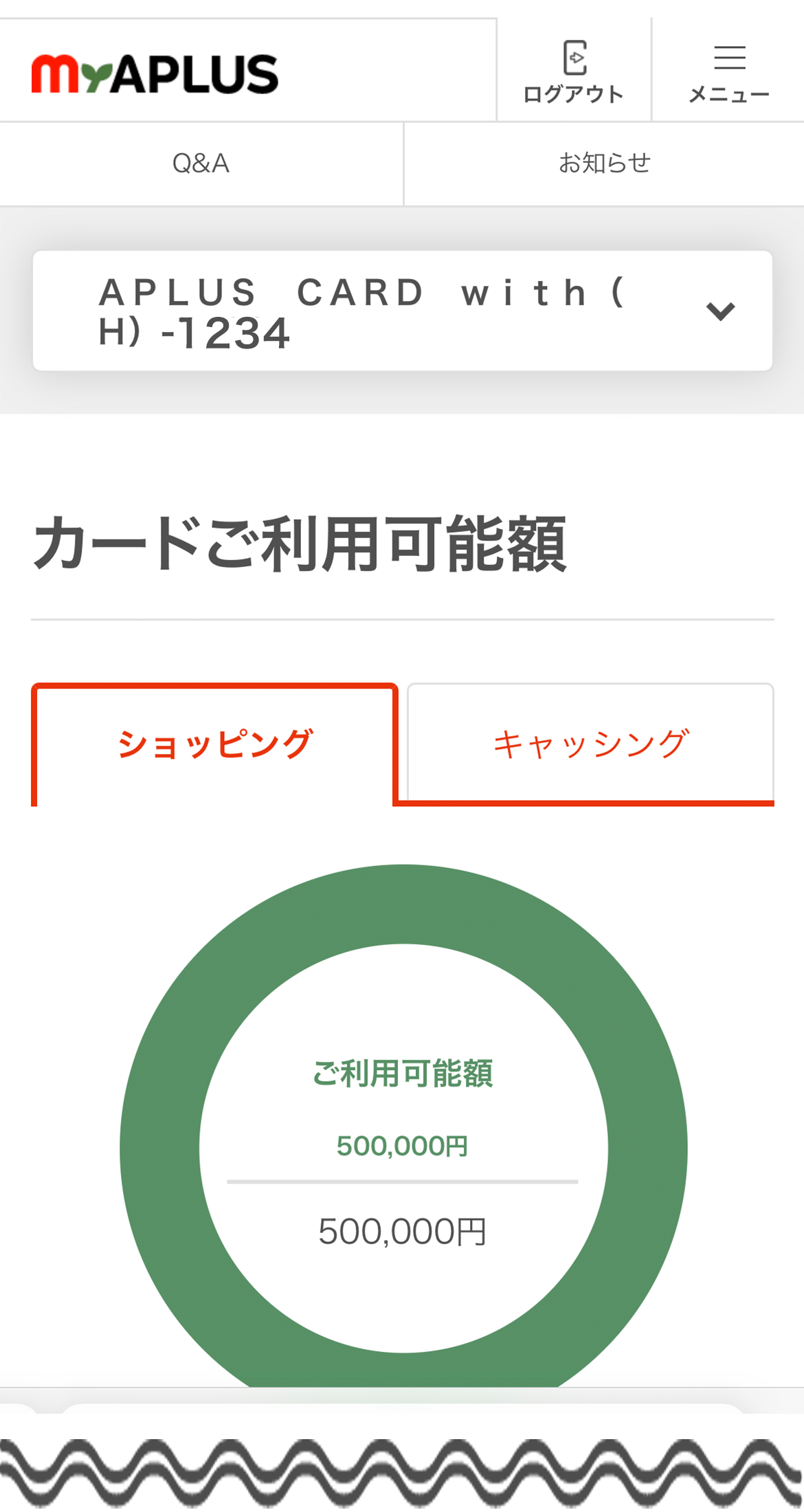
Task: Click the logout door icon
Action: tap(574, 58)
